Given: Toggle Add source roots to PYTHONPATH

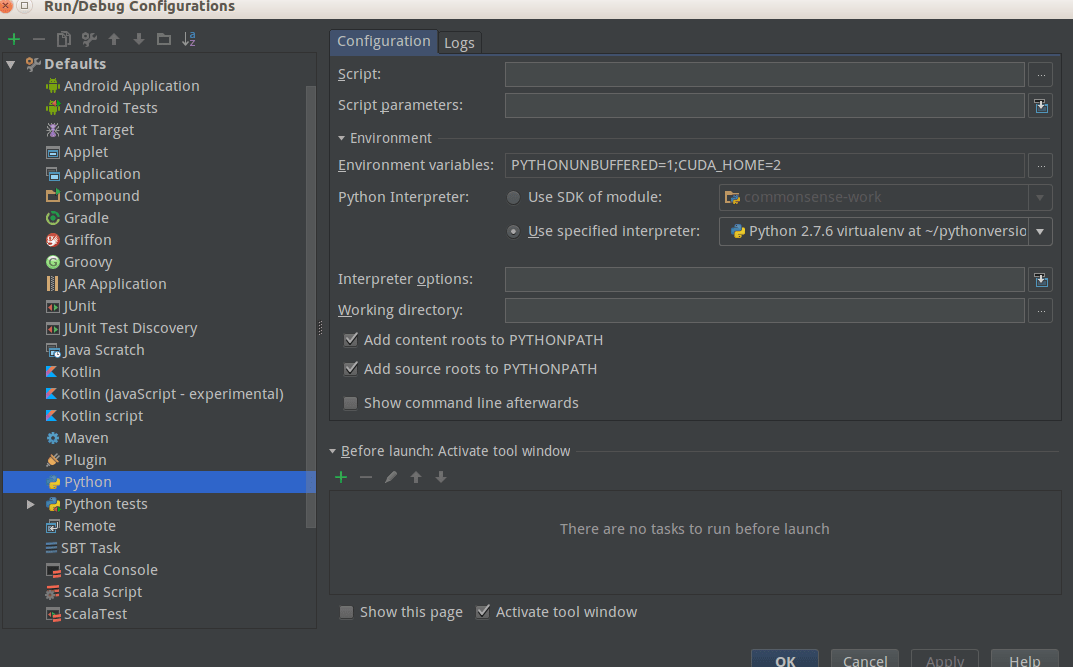Looking at the screenshot, I should pos(350,369).
